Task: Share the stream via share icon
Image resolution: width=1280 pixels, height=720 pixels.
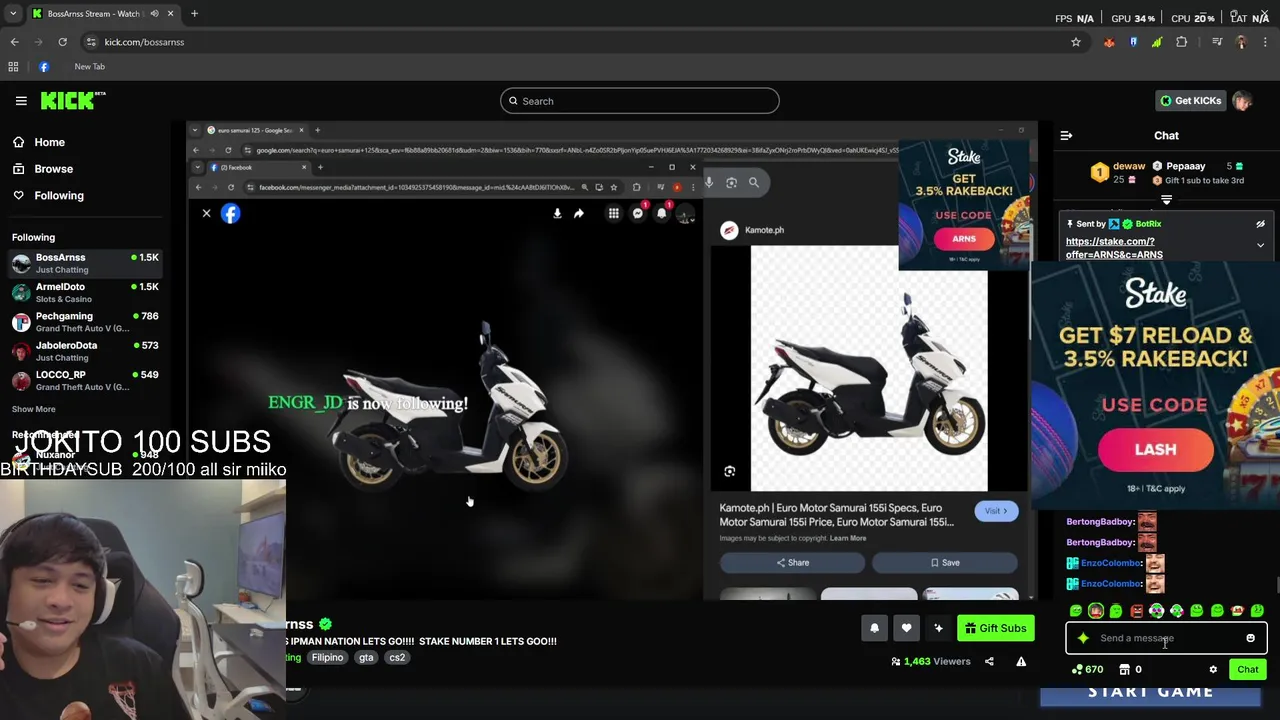Action: click(x=989, y=661)
